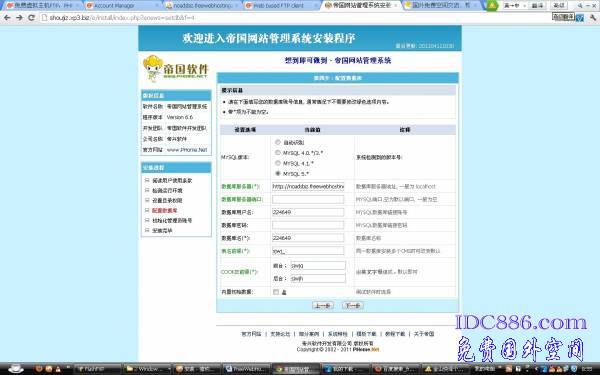Image resolution: width=600 pixels, height=375 pixels.
Task: Reload the page with the refresh icon
Action: pyautogui.click(x=31, y=18)
